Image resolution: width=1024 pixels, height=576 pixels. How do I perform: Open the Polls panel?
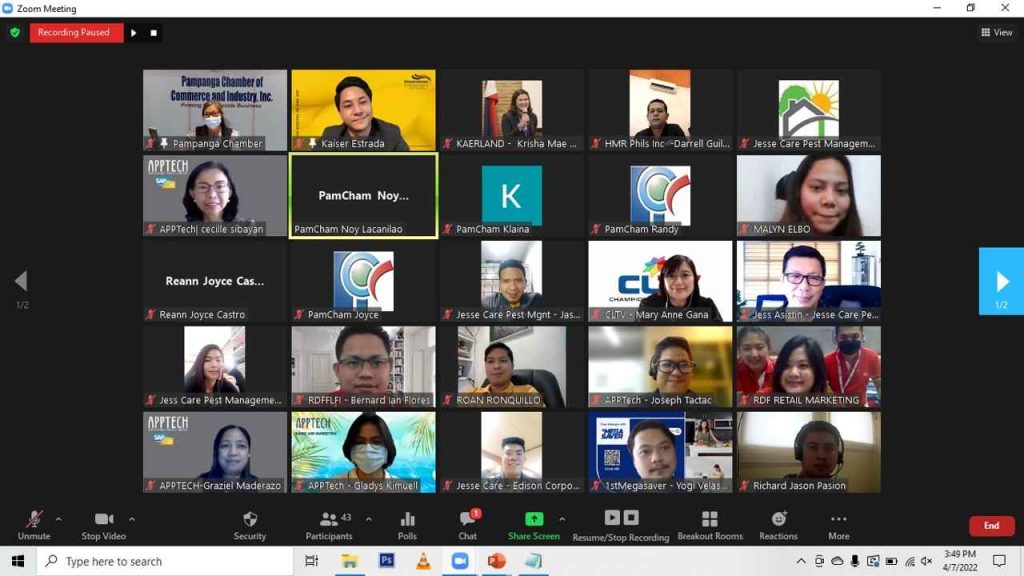[407, 525]
